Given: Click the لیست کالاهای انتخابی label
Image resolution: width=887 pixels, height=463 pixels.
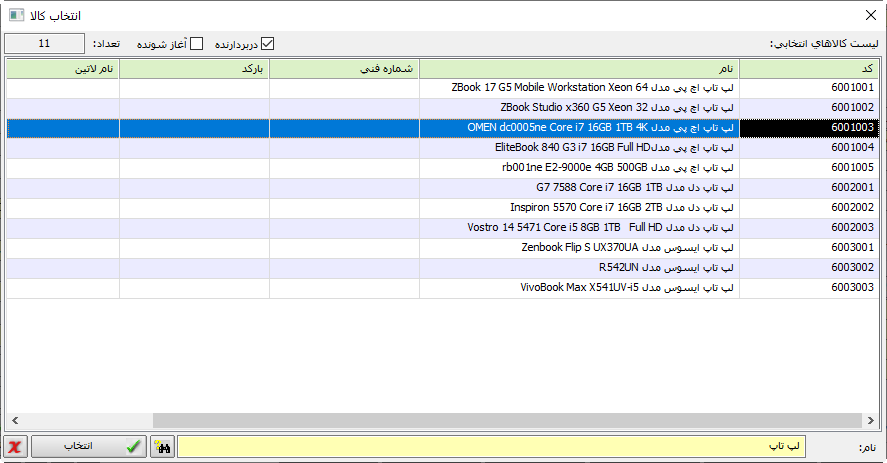Looking at the screenshot, I should [x=824, y=44].
